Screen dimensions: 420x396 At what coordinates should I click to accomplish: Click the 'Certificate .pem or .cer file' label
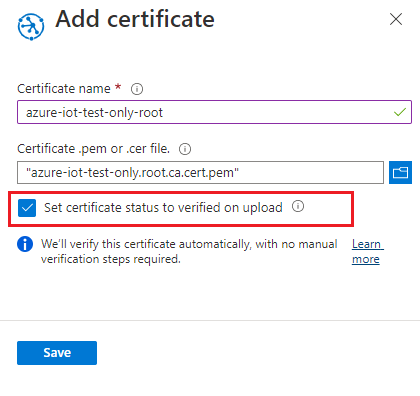coord(94,149)
